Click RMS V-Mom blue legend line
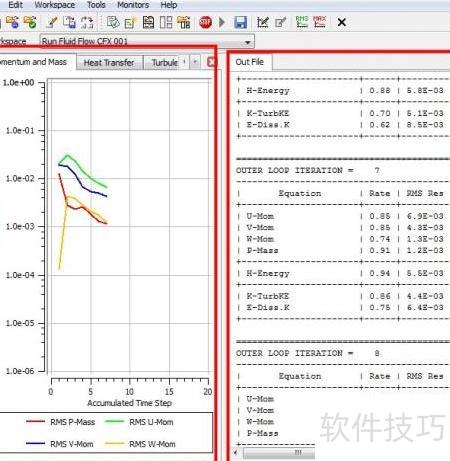 (x=35, y=443)
